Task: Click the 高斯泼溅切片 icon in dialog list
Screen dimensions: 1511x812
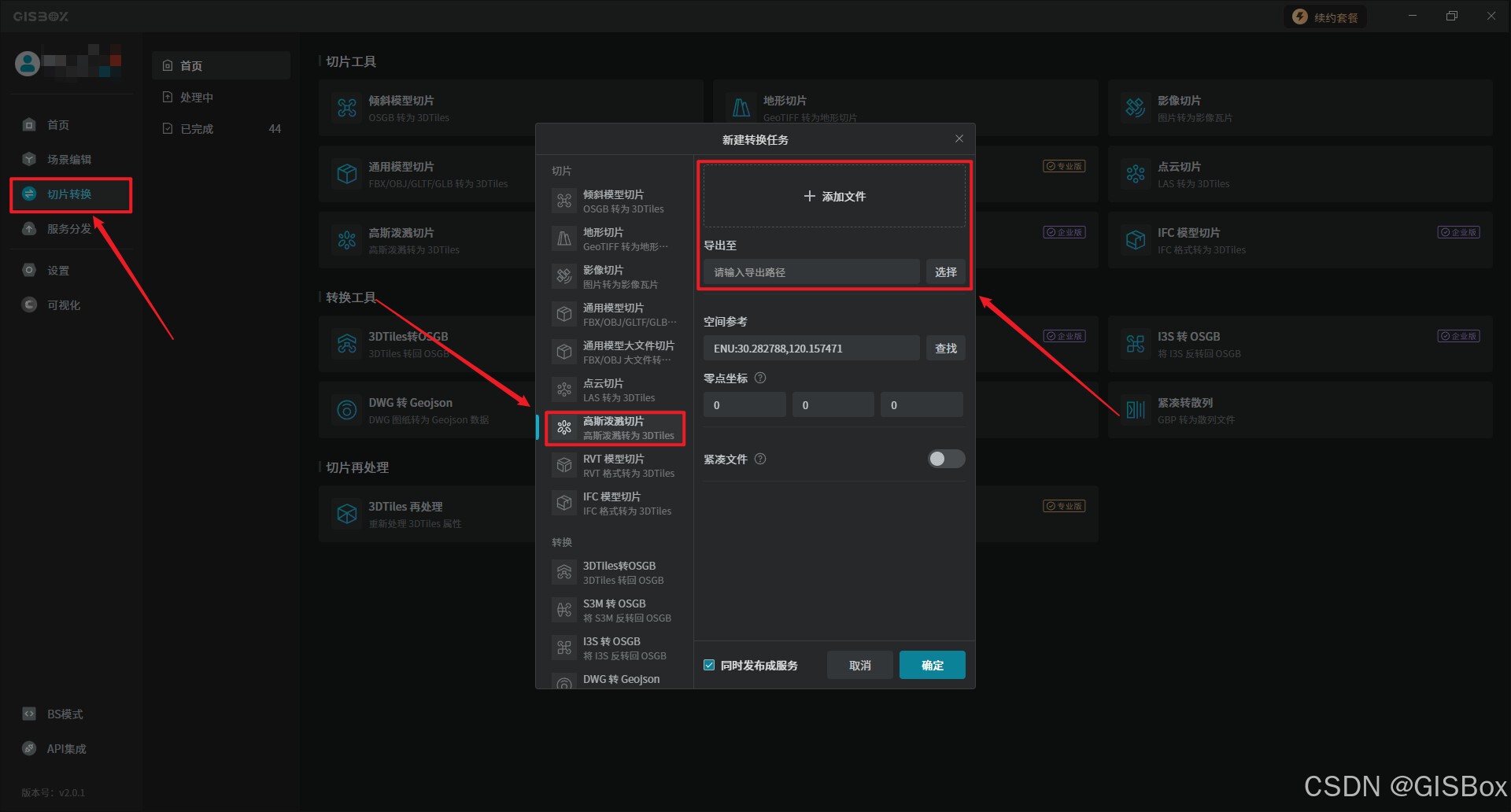Action: [564, 427]
